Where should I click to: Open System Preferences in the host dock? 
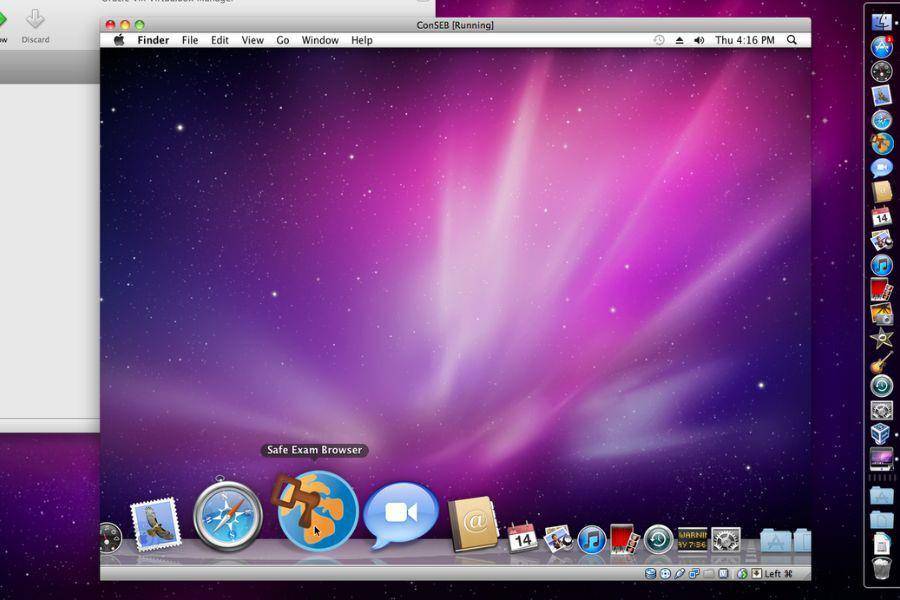click(882, 410)
